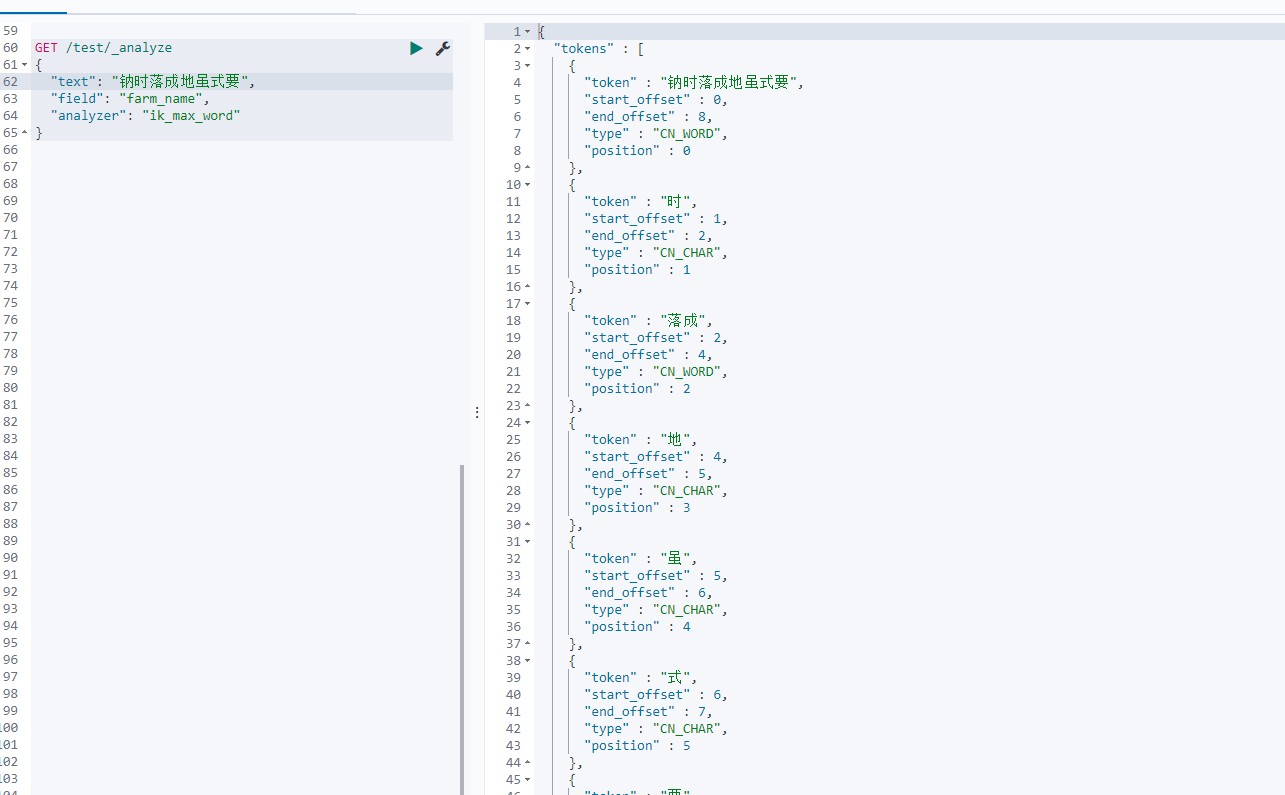
Task: Click the "text" line in the request body
Action: [153, 82]
